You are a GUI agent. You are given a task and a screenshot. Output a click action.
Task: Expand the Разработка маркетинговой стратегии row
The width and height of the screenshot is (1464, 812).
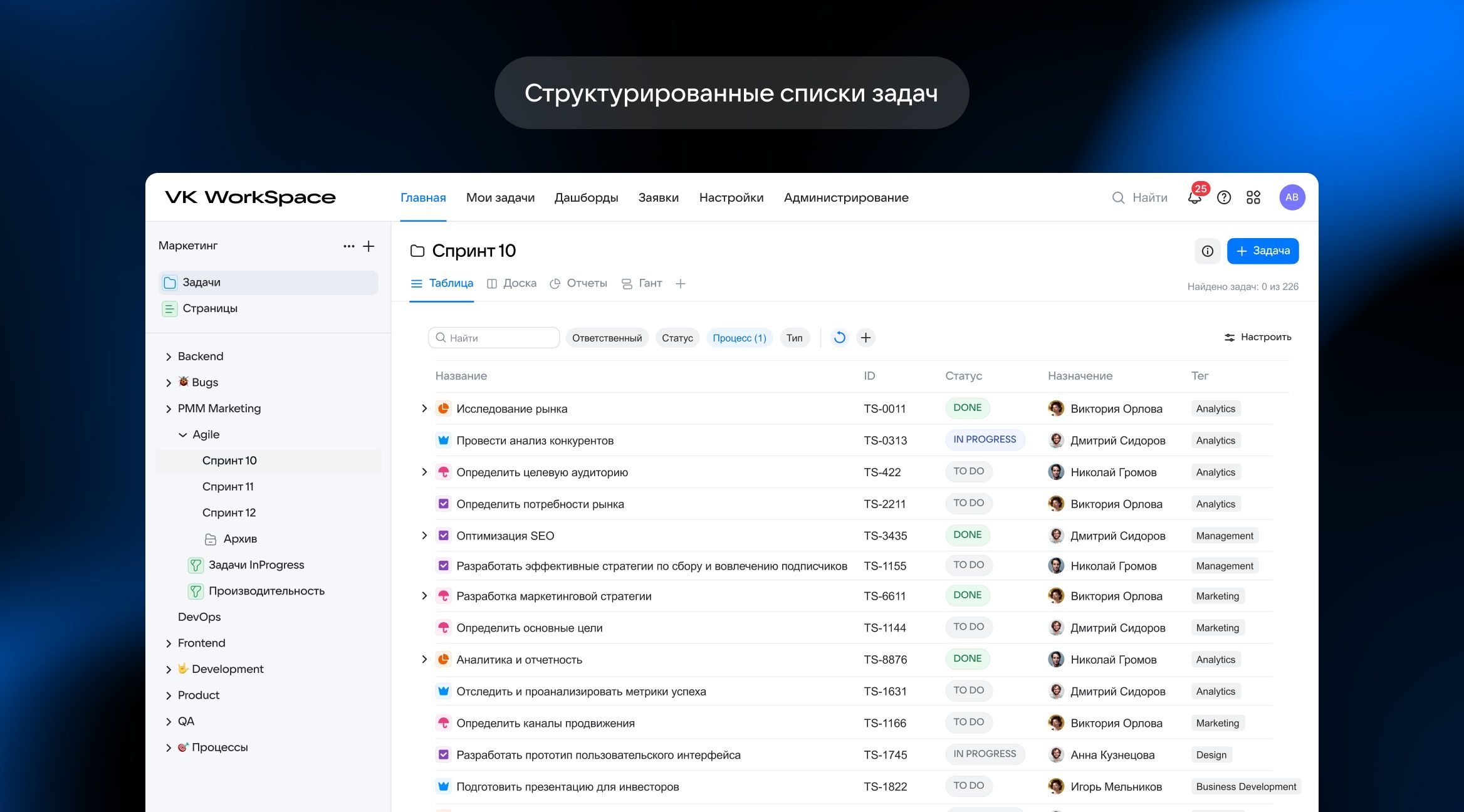(x=424, y=596)
